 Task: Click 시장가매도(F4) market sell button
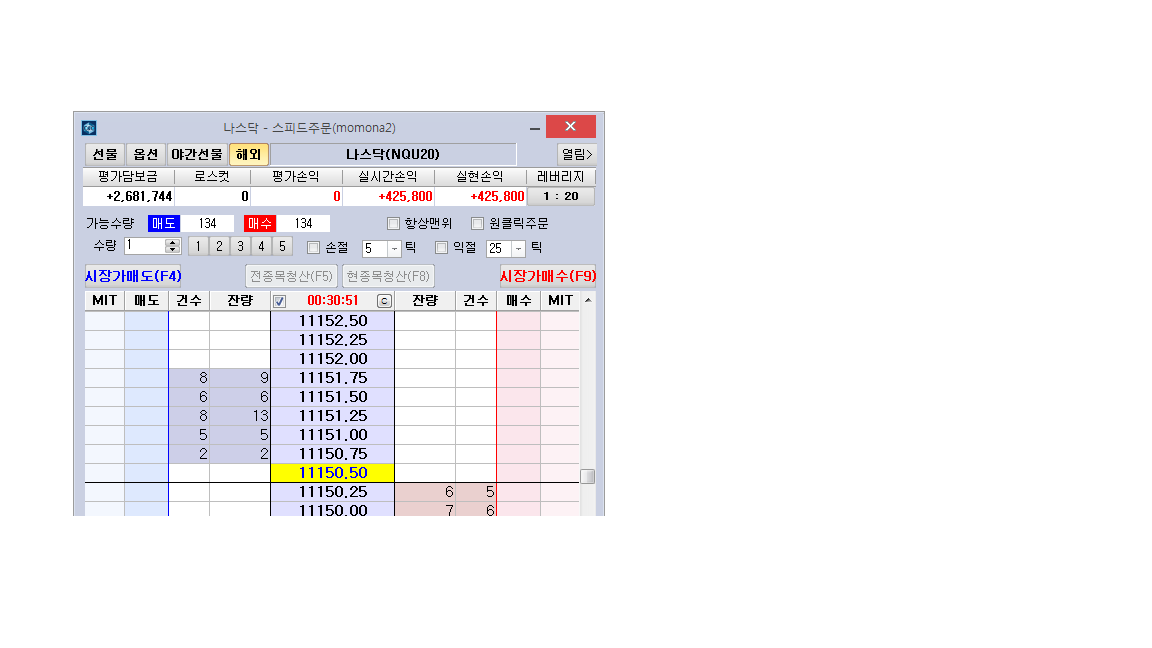click(x=133, y=276)
